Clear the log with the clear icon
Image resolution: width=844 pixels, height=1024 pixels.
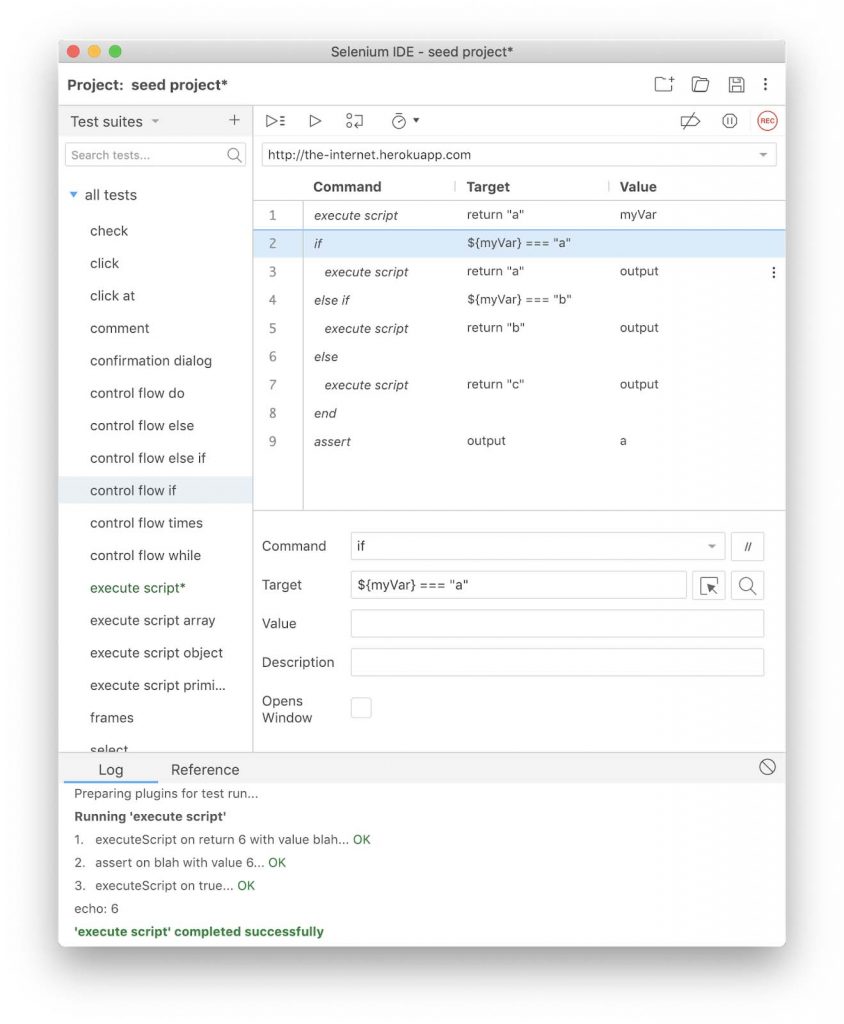click(767, 767)
